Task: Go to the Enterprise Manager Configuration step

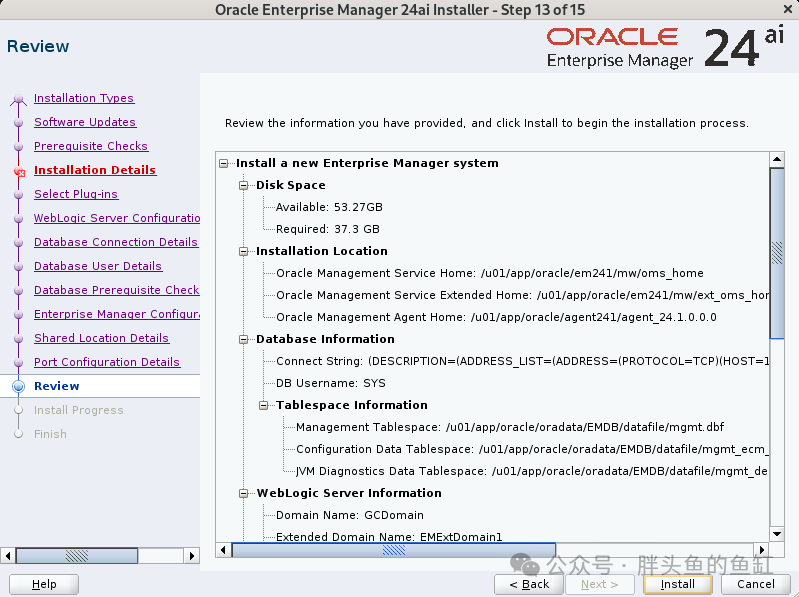Action: (117, 313)
